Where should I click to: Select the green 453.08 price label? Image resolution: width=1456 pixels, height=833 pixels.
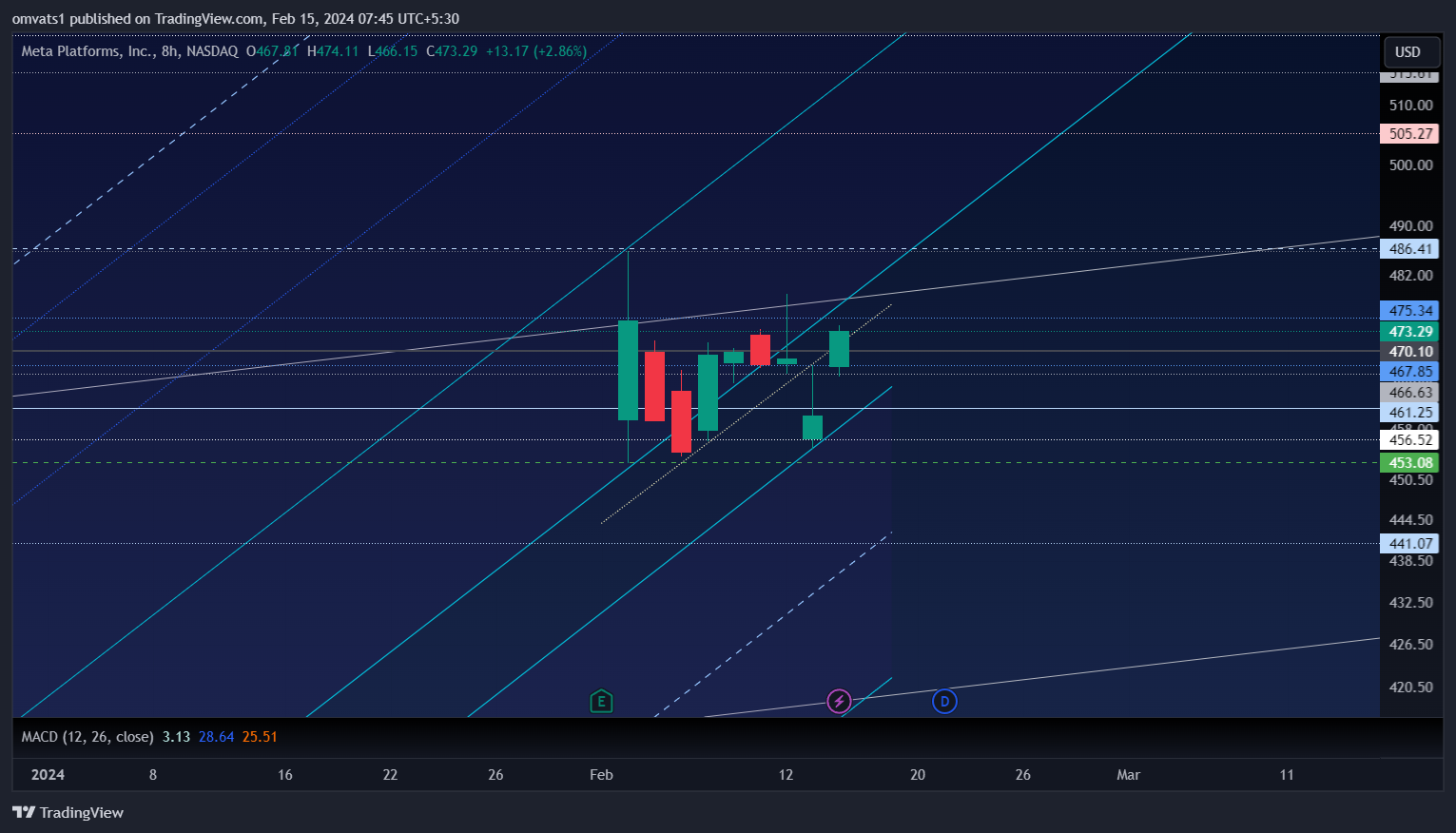click(x=1409, y=463)
